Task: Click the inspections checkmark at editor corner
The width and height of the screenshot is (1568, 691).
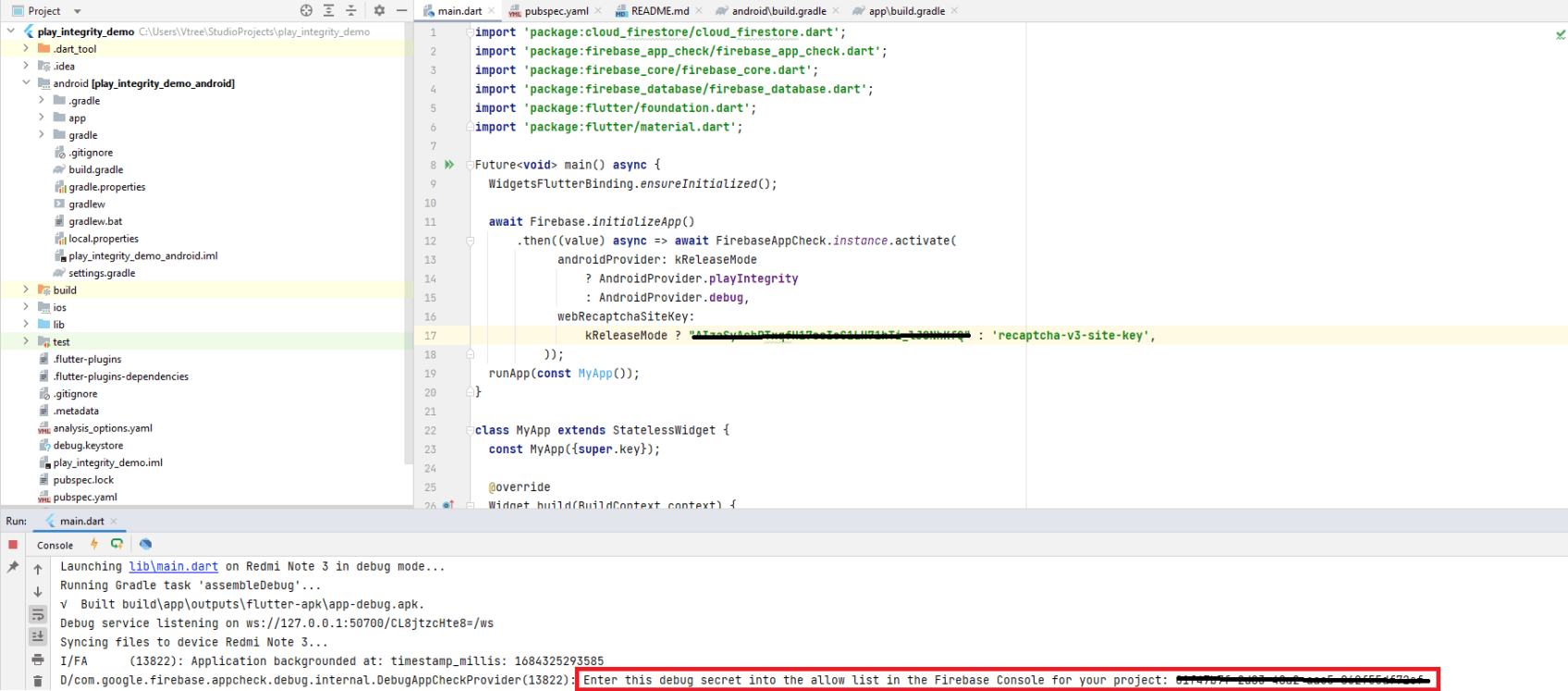Action: pos(1561,33)
